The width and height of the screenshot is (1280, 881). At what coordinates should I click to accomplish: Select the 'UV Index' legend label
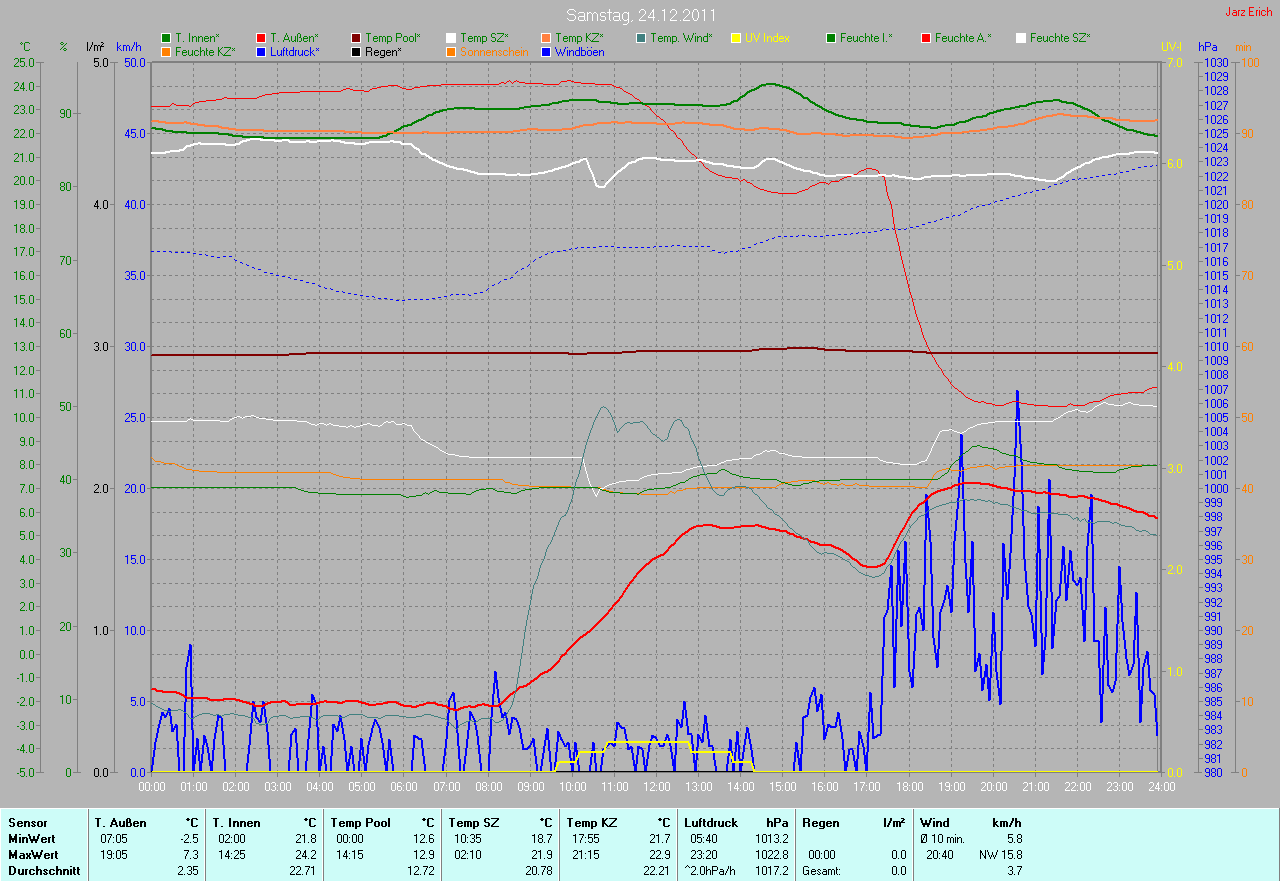pos(767,38)
